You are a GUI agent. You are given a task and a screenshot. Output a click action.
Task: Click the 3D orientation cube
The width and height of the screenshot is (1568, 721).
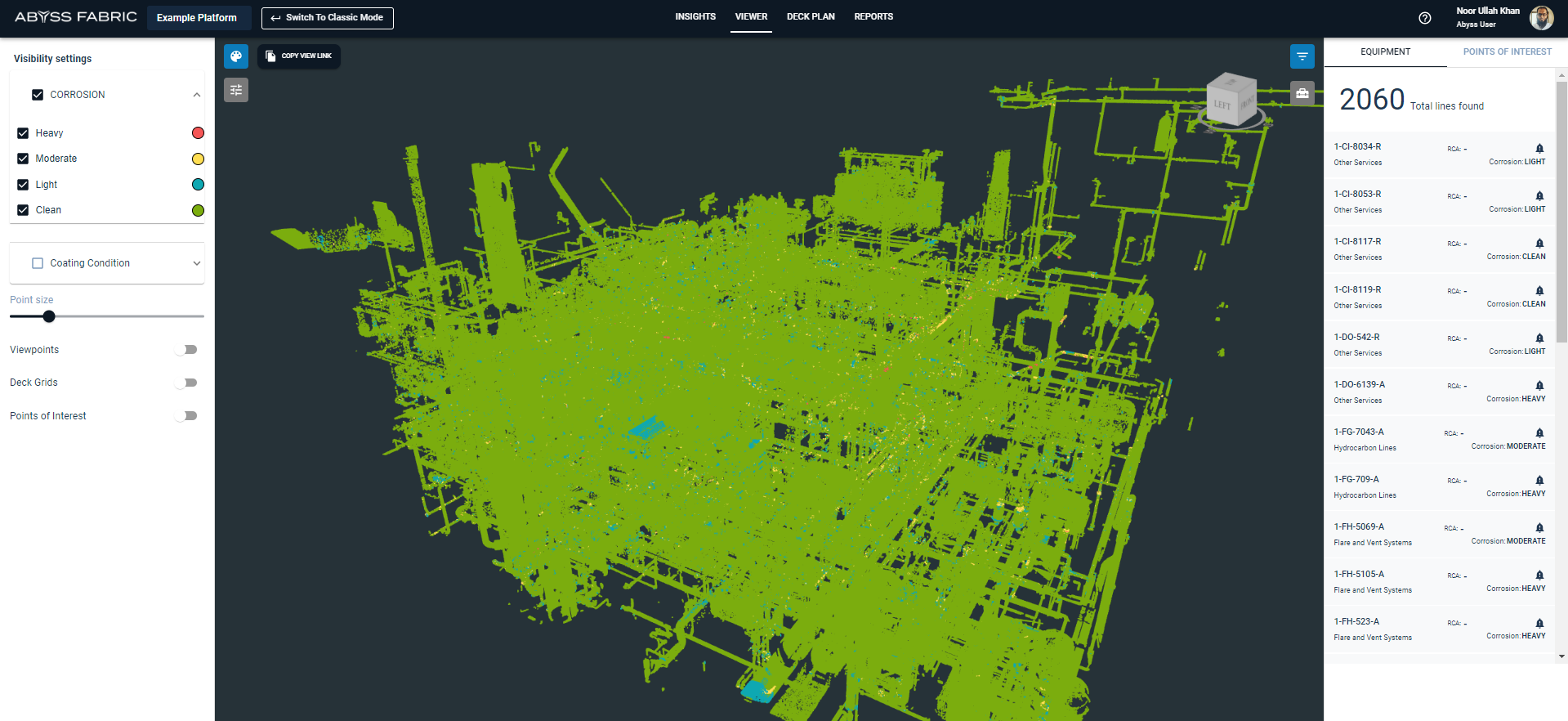point(1231,101)
